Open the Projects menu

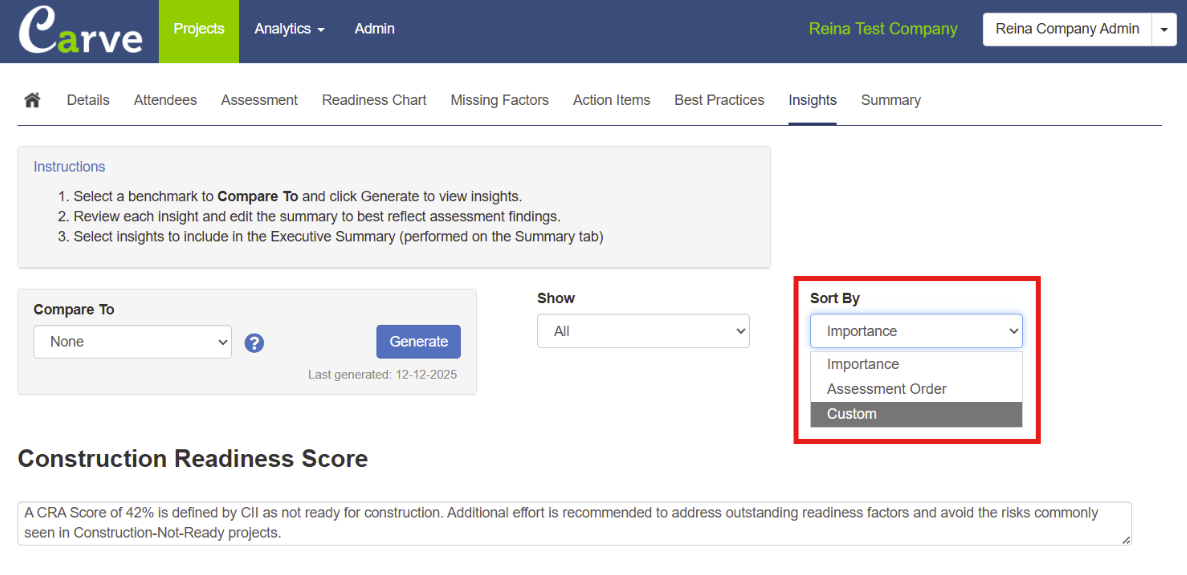199,29
